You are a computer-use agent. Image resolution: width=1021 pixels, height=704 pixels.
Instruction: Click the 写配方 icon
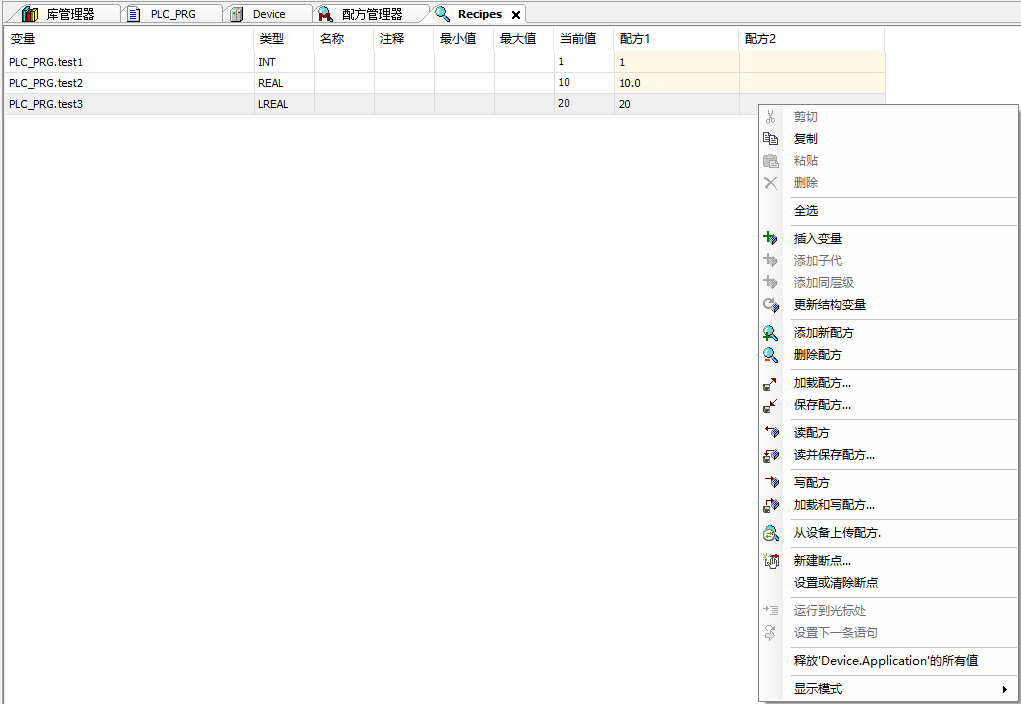coord(770,482)
